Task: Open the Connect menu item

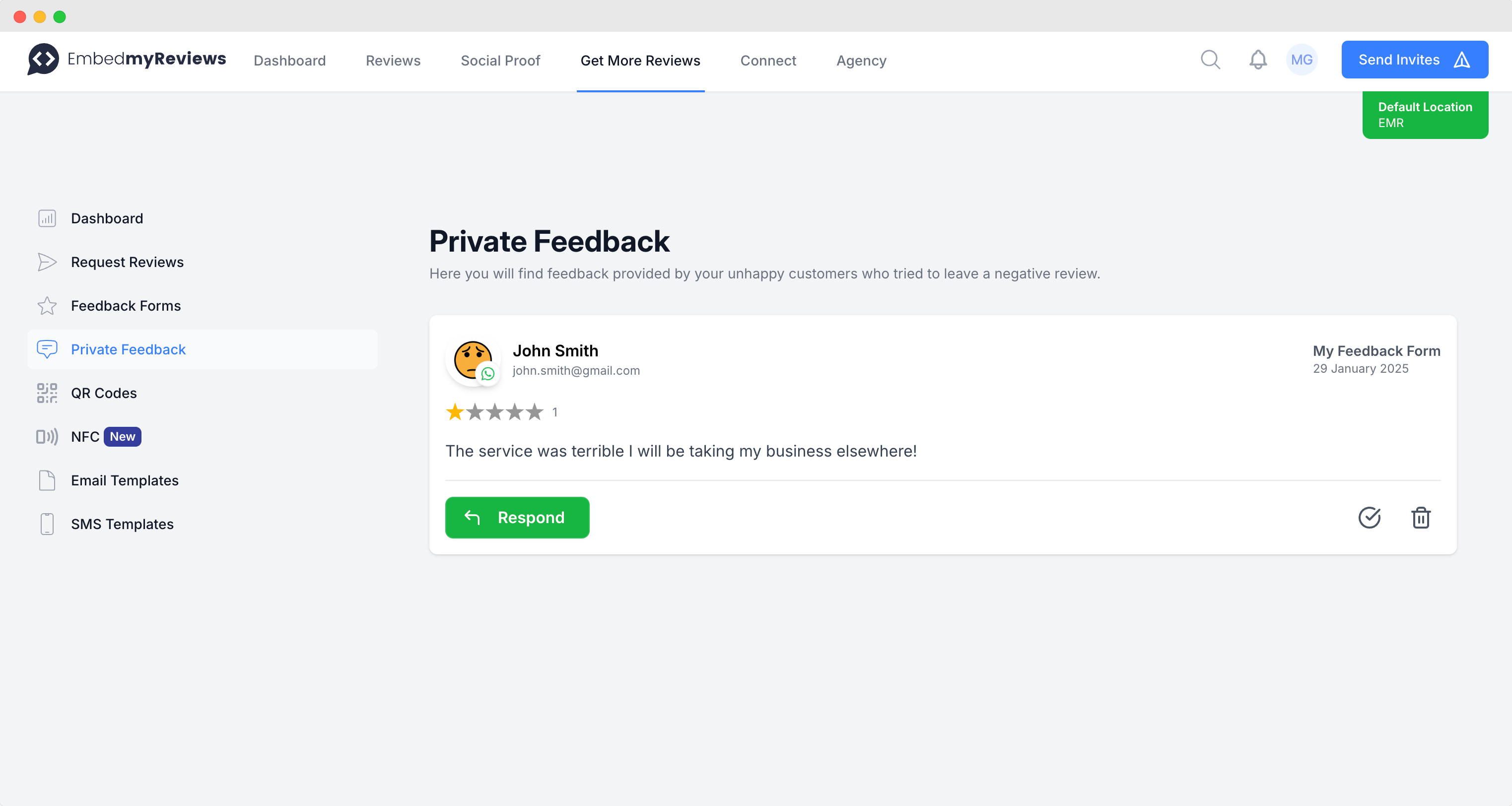Action: pyautogui.click(x=768, y=61)
